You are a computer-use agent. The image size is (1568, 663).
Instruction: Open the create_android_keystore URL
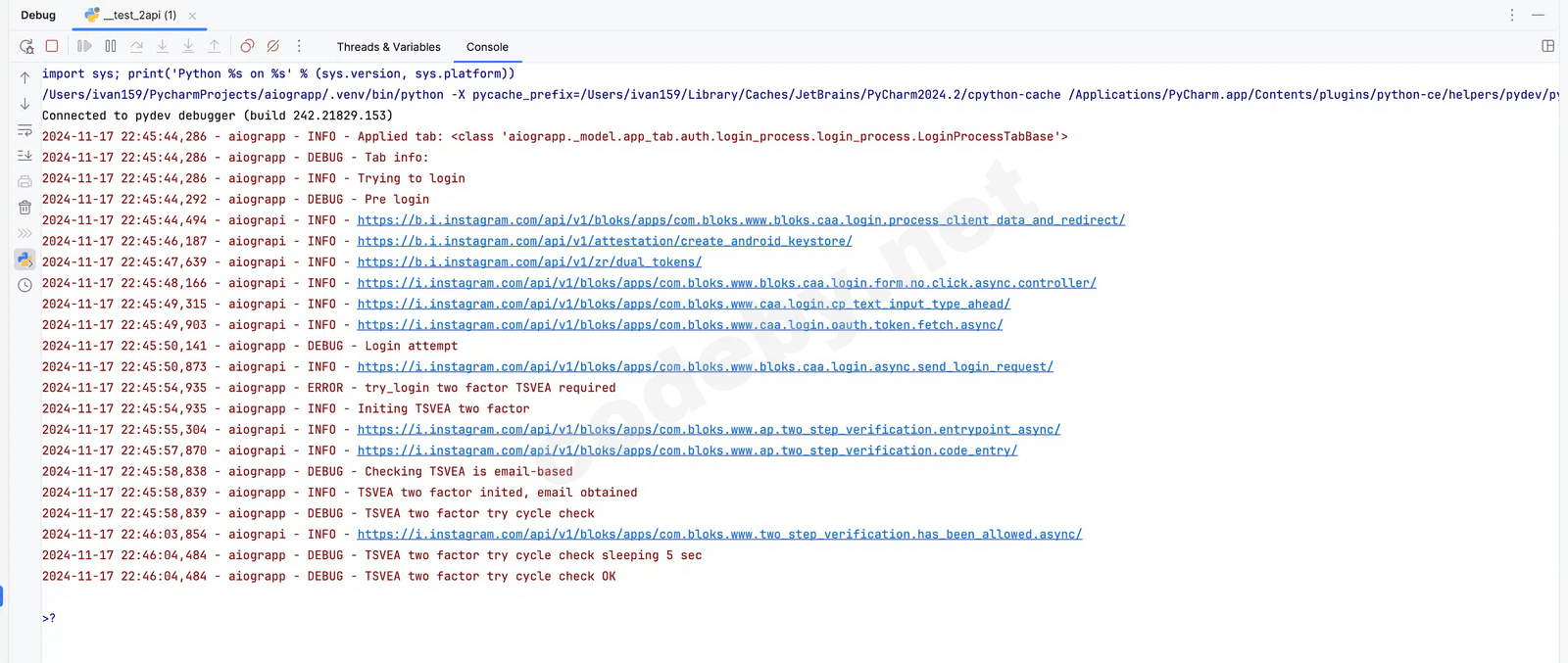(605, 241)
